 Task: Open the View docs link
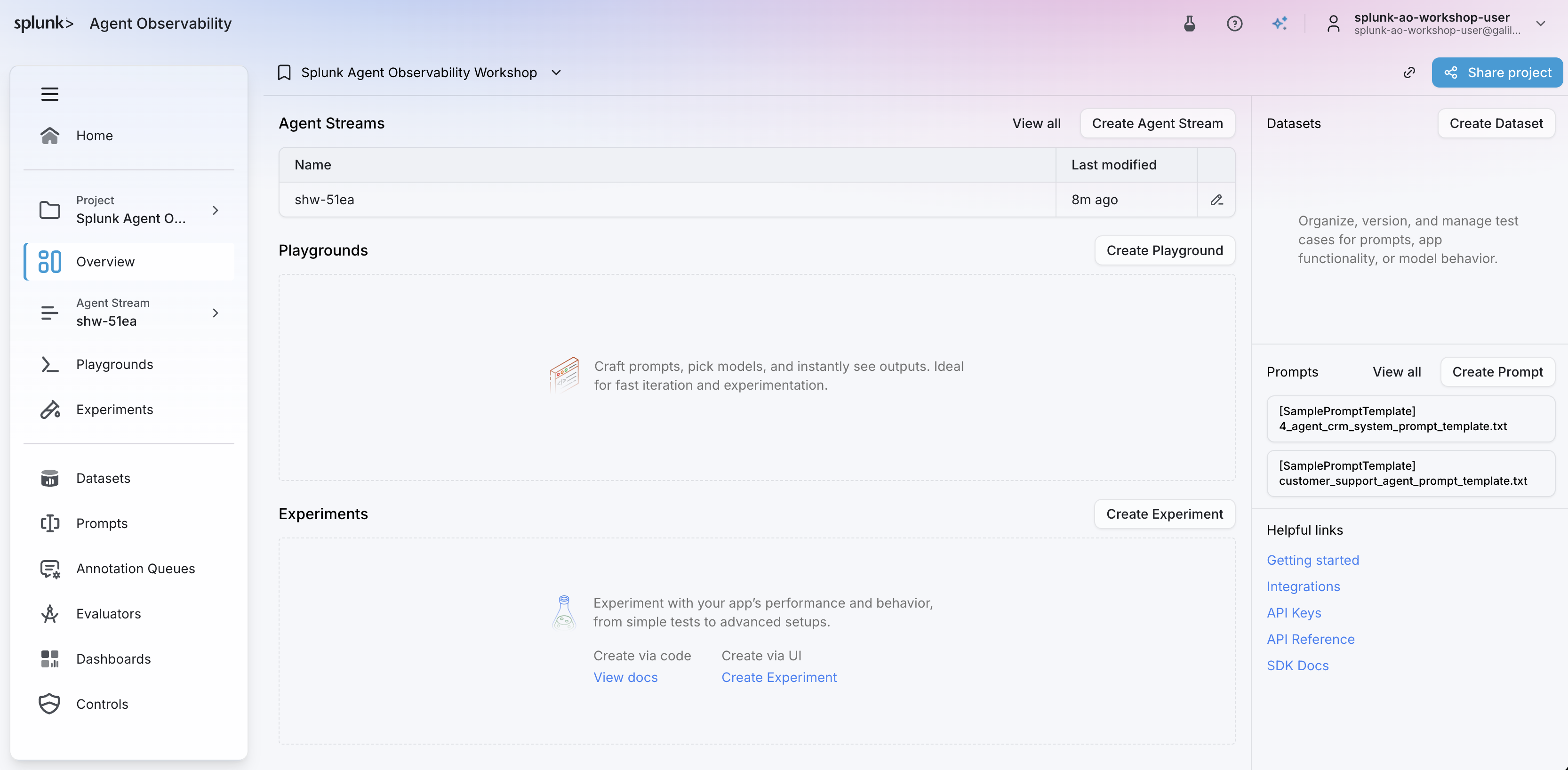625,677
